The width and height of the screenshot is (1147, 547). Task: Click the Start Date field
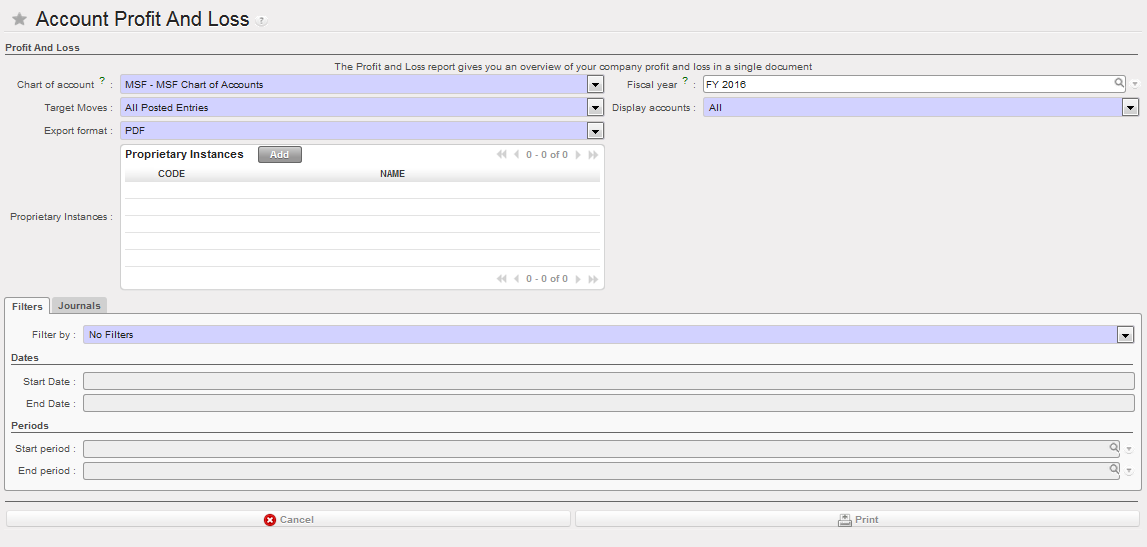(x=609, y=382)
